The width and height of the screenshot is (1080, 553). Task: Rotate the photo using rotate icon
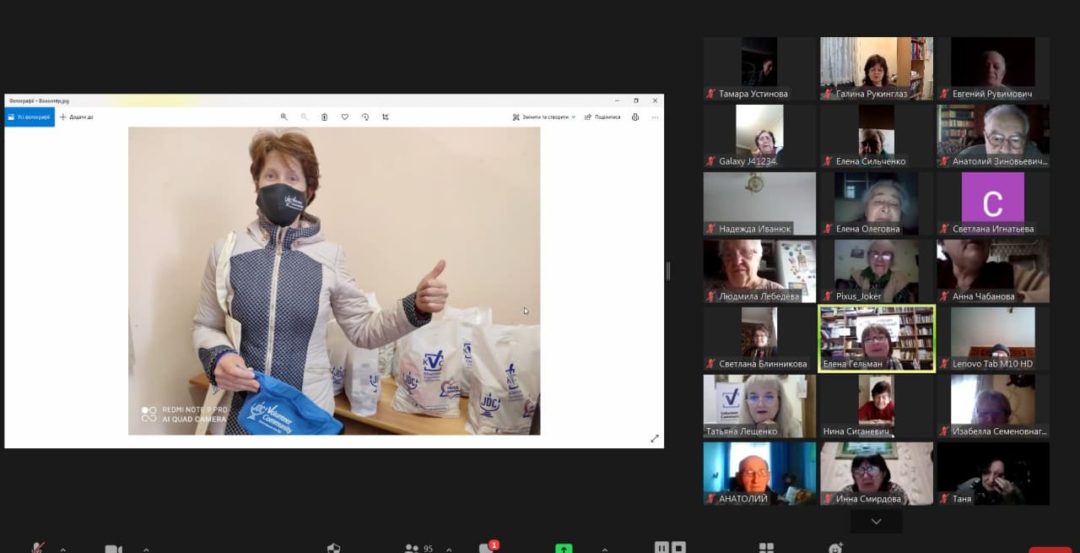coord(365,117)
